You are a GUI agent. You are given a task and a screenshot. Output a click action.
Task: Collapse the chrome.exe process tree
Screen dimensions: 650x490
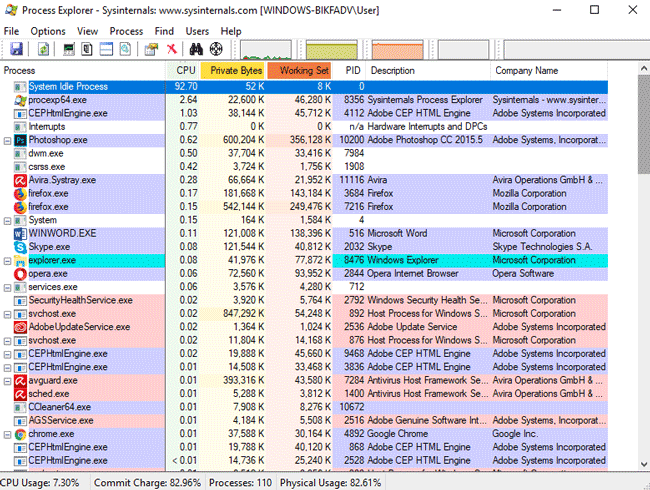click(8, 433)
